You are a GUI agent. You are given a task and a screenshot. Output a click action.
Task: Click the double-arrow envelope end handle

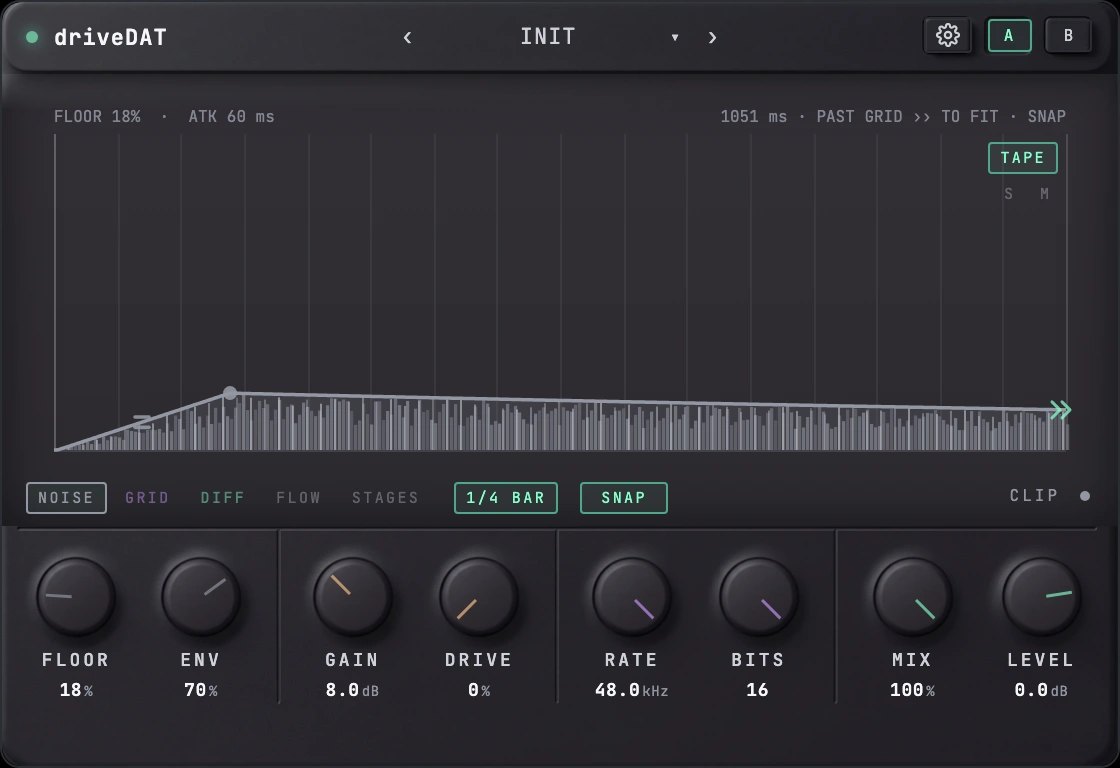click(1061, 409)
